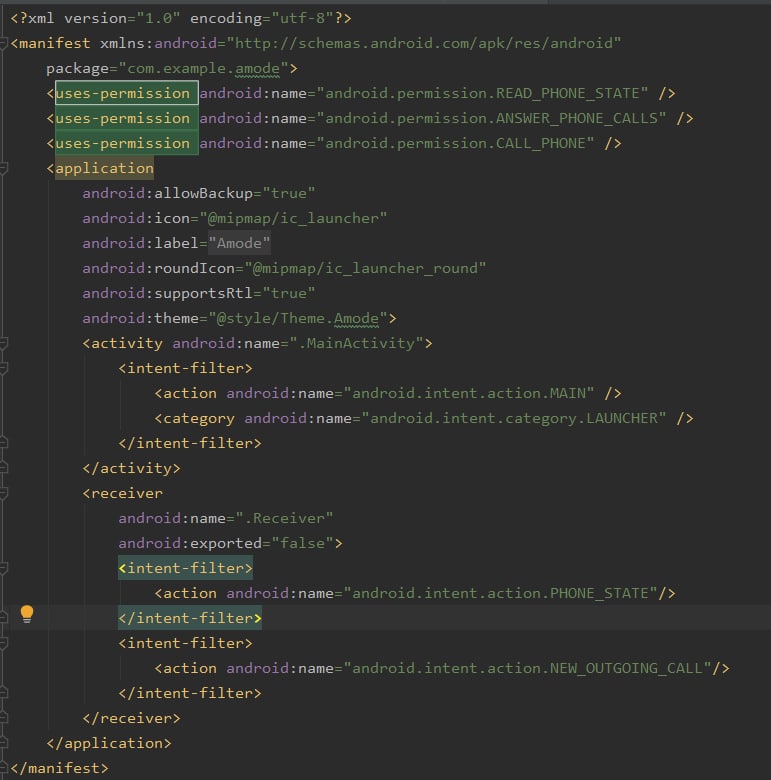Click the android:allowBackup attribute name
Image resolution: width=771 pixels, height=780 pixels.
coord(167,193)
